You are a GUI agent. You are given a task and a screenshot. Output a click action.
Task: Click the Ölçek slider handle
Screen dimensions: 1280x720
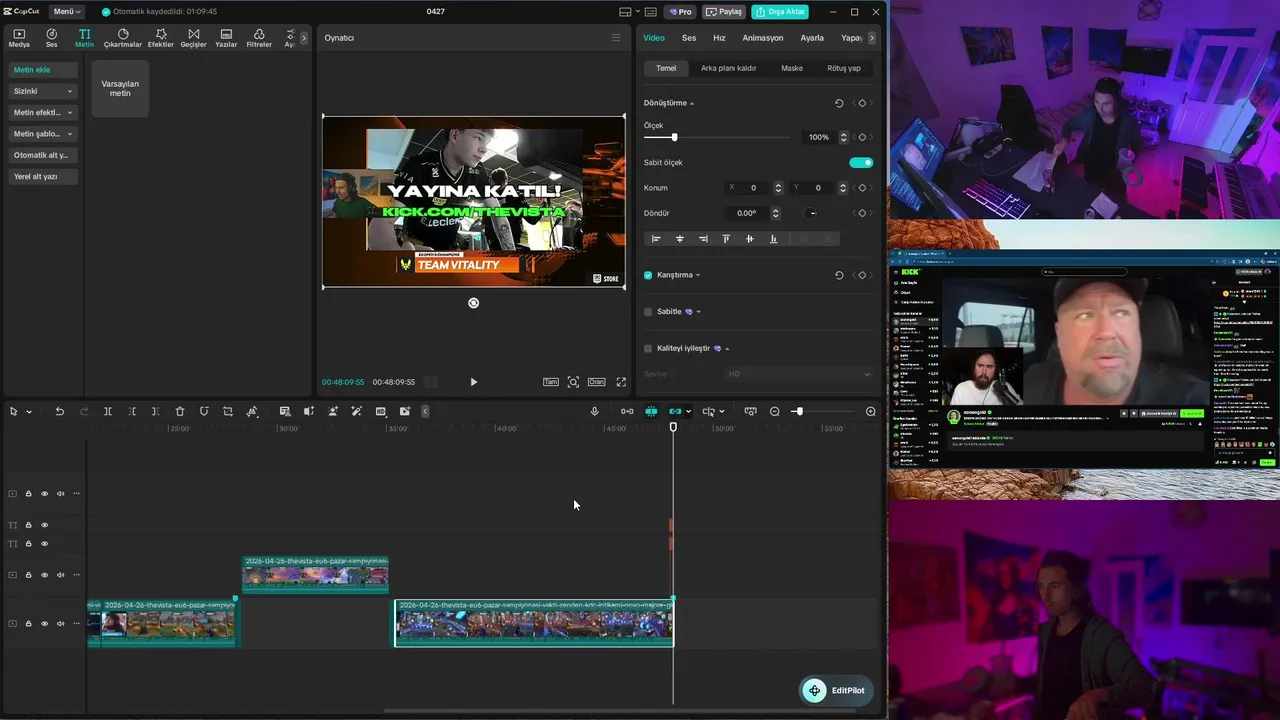[674, 137]
